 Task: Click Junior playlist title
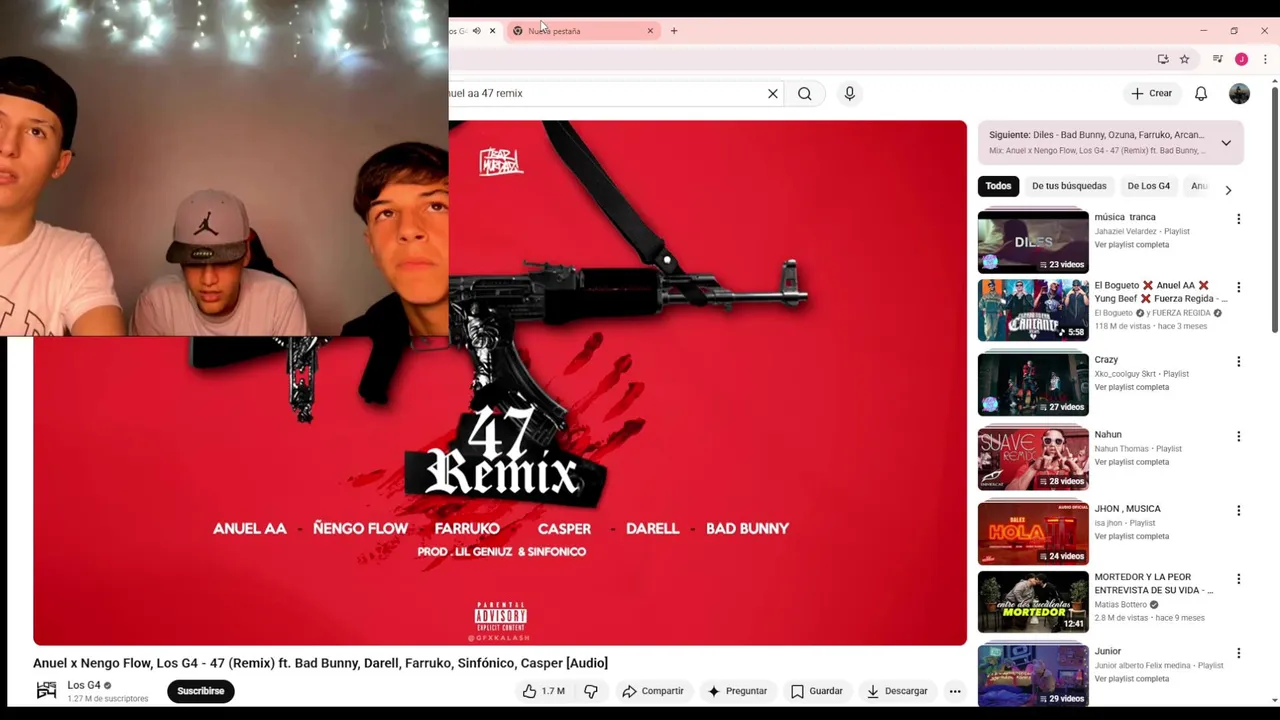click(x=1107, y=652)
